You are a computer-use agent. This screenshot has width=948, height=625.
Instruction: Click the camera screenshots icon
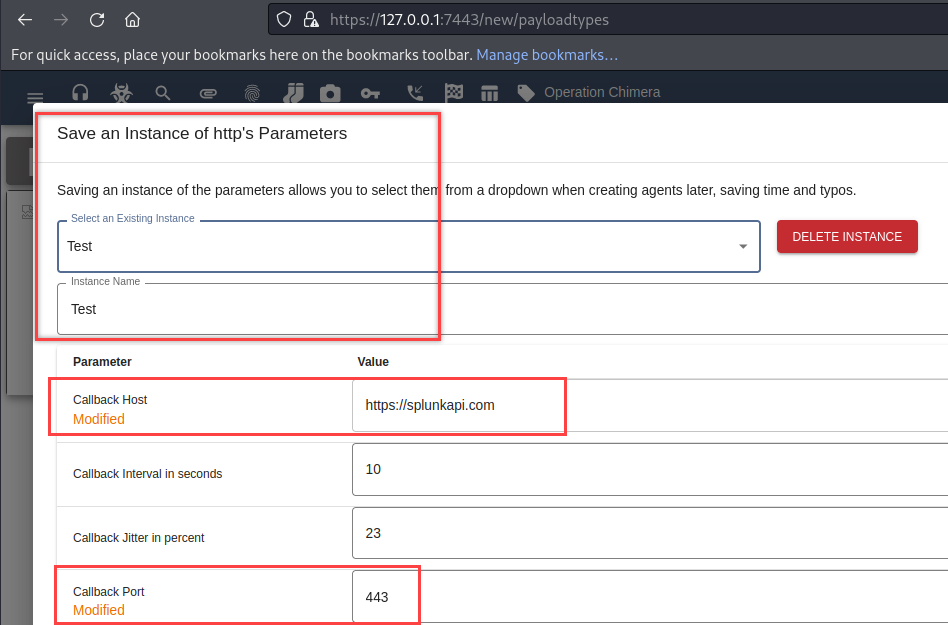pyautogui.click(x=330, y=93)
